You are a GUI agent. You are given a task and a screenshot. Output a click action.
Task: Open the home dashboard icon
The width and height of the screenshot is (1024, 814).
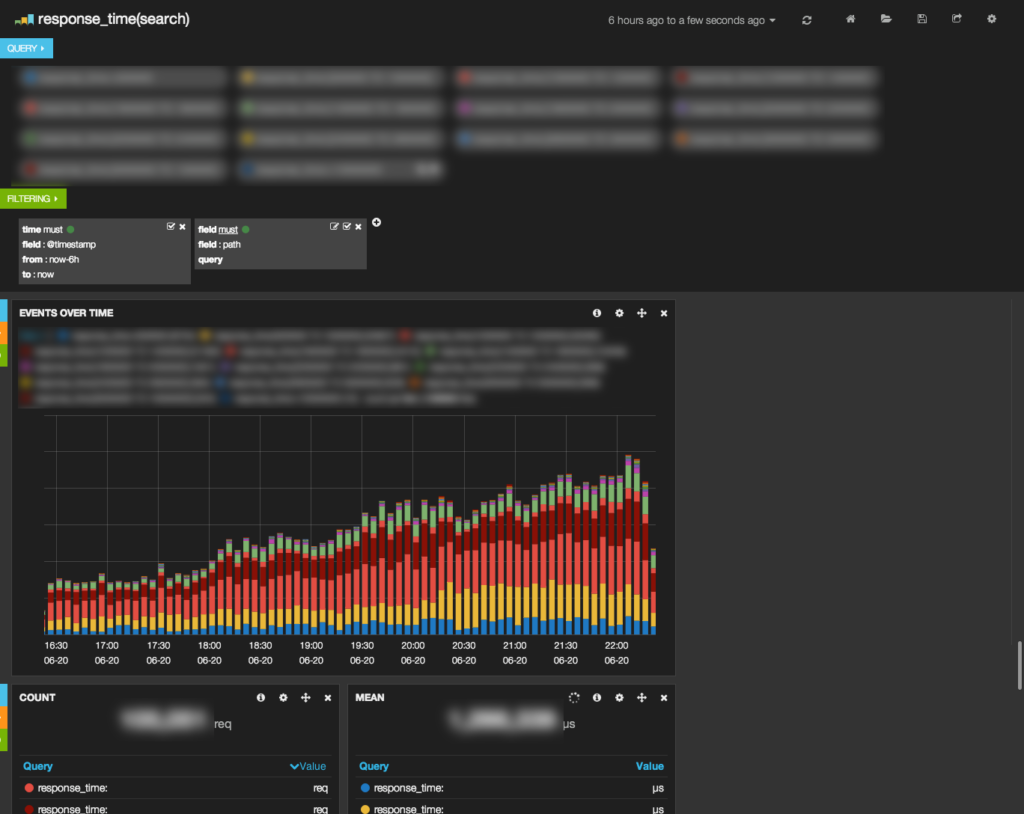pyautogui.click(x=850, y=18)
